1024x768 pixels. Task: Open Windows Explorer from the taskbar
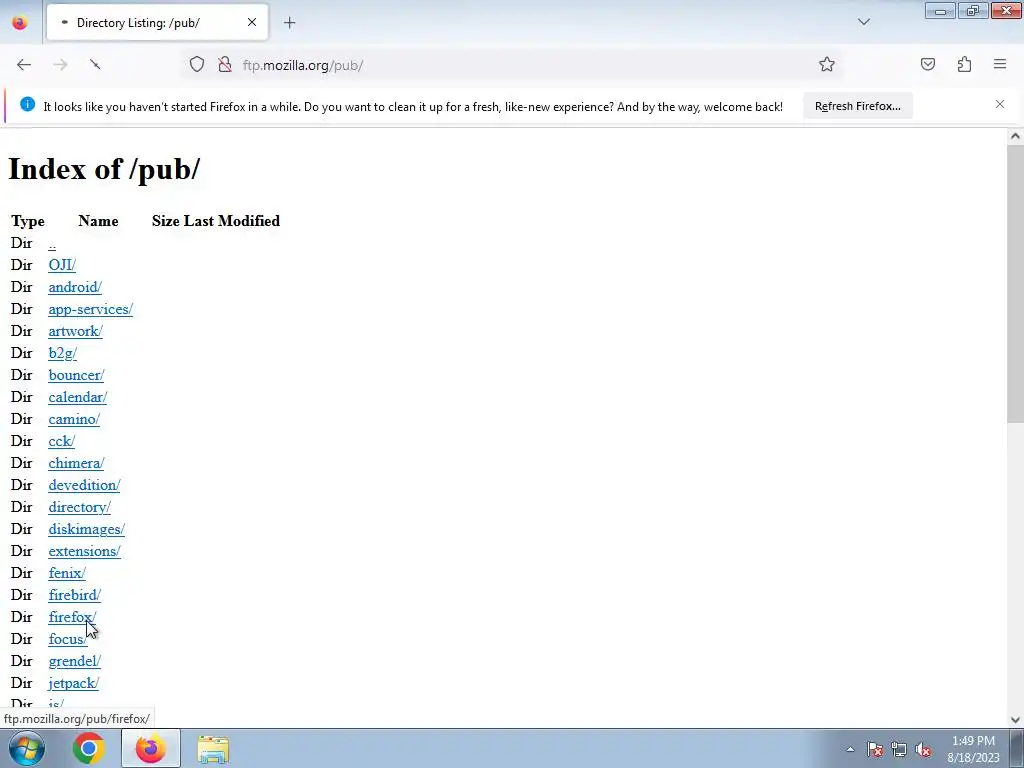click(x=213, y=749)
